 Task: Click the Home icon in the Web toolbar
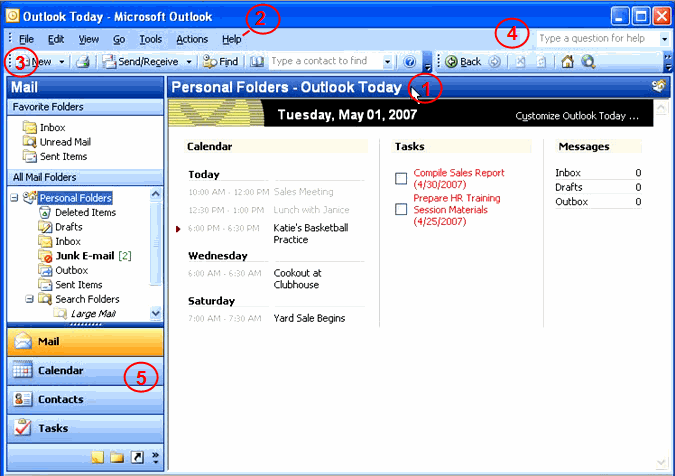[567, 62]
